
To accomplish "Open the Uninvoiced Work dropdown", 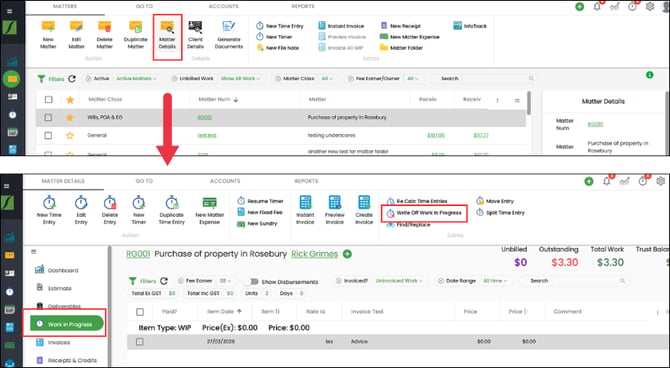I will [399, 281].
